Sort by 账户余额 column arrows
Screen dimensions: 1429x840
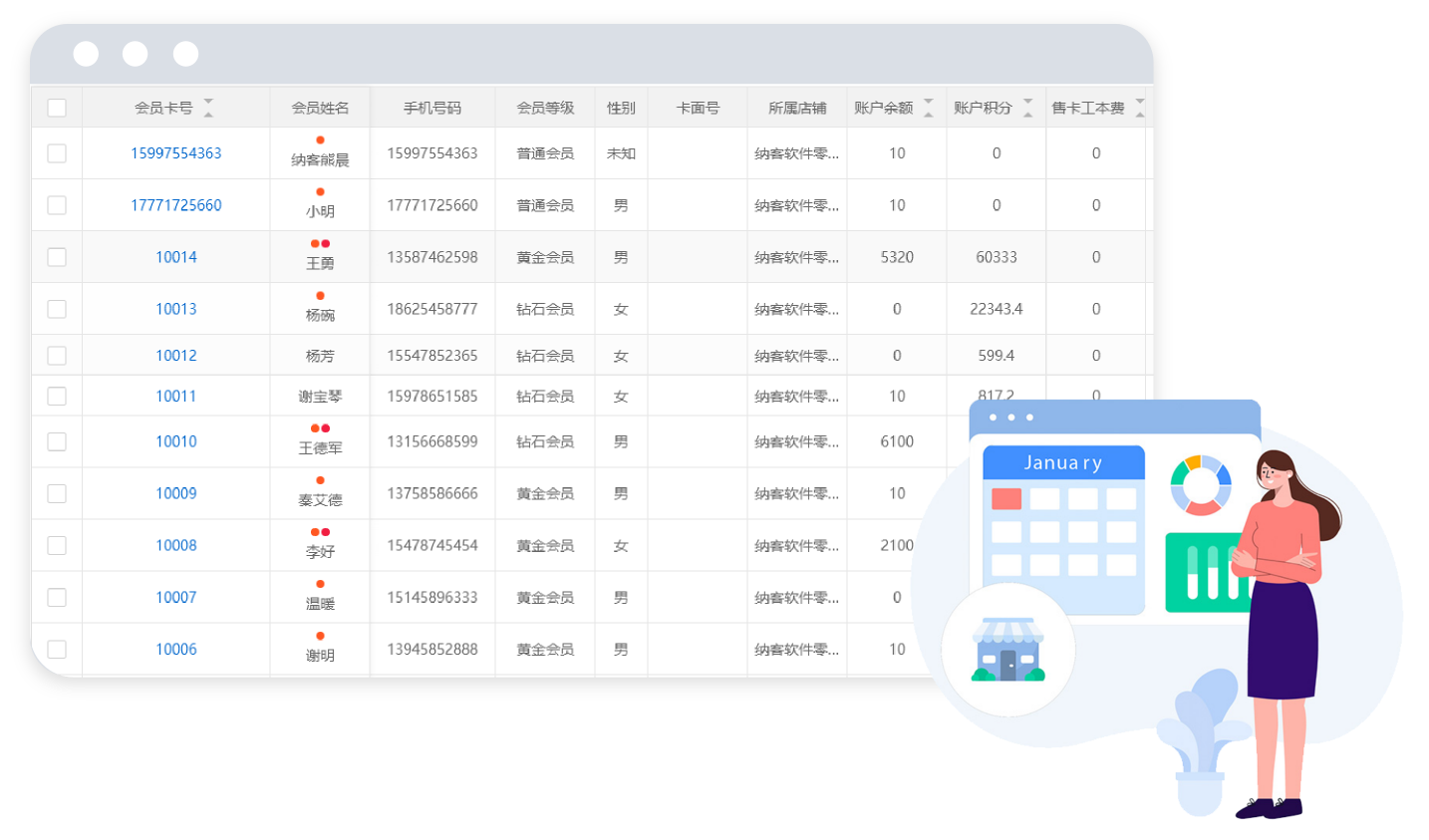(928, 108)
